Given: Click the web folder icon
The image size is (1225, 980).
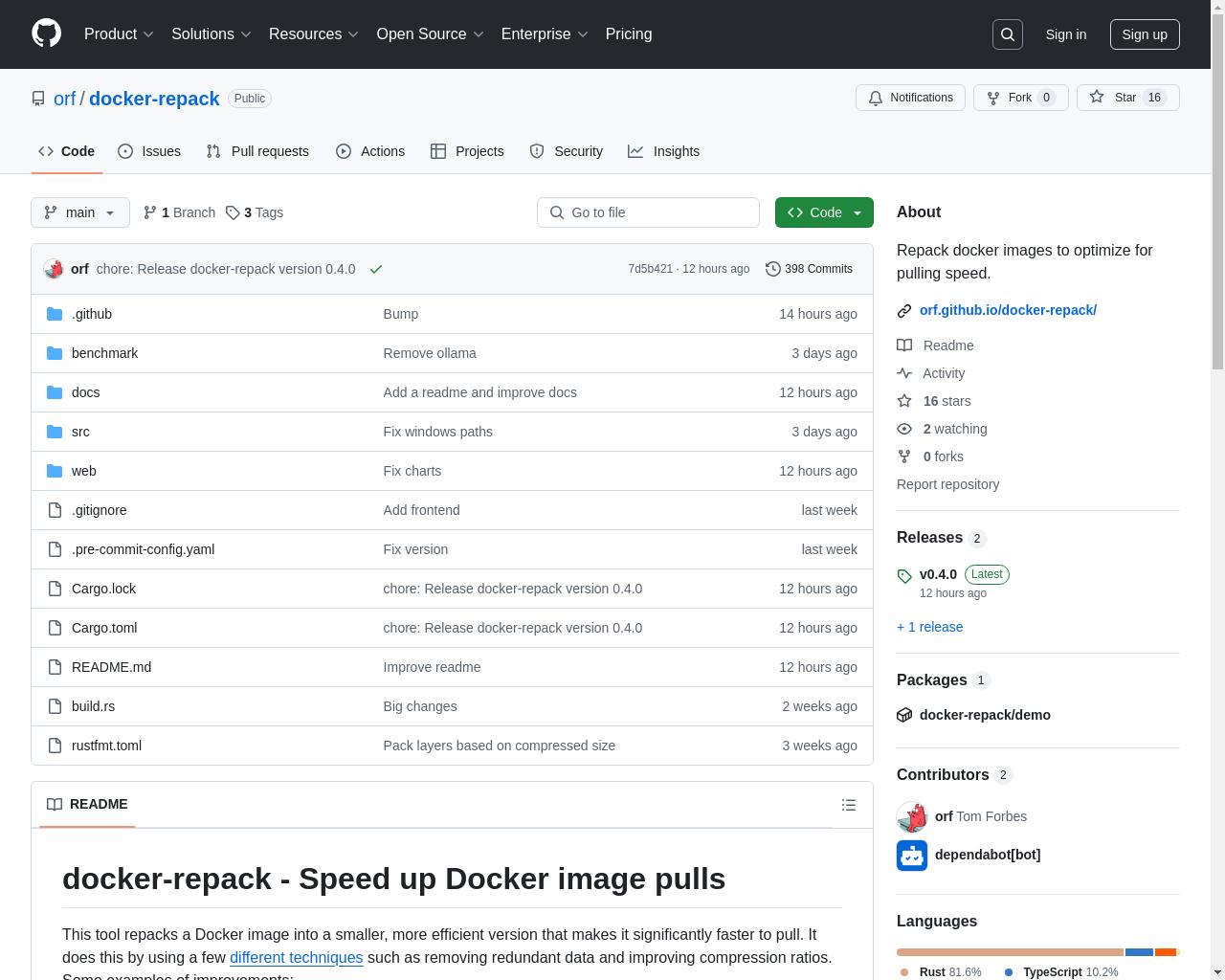Looking at the screenshot, I should (55, 471).
